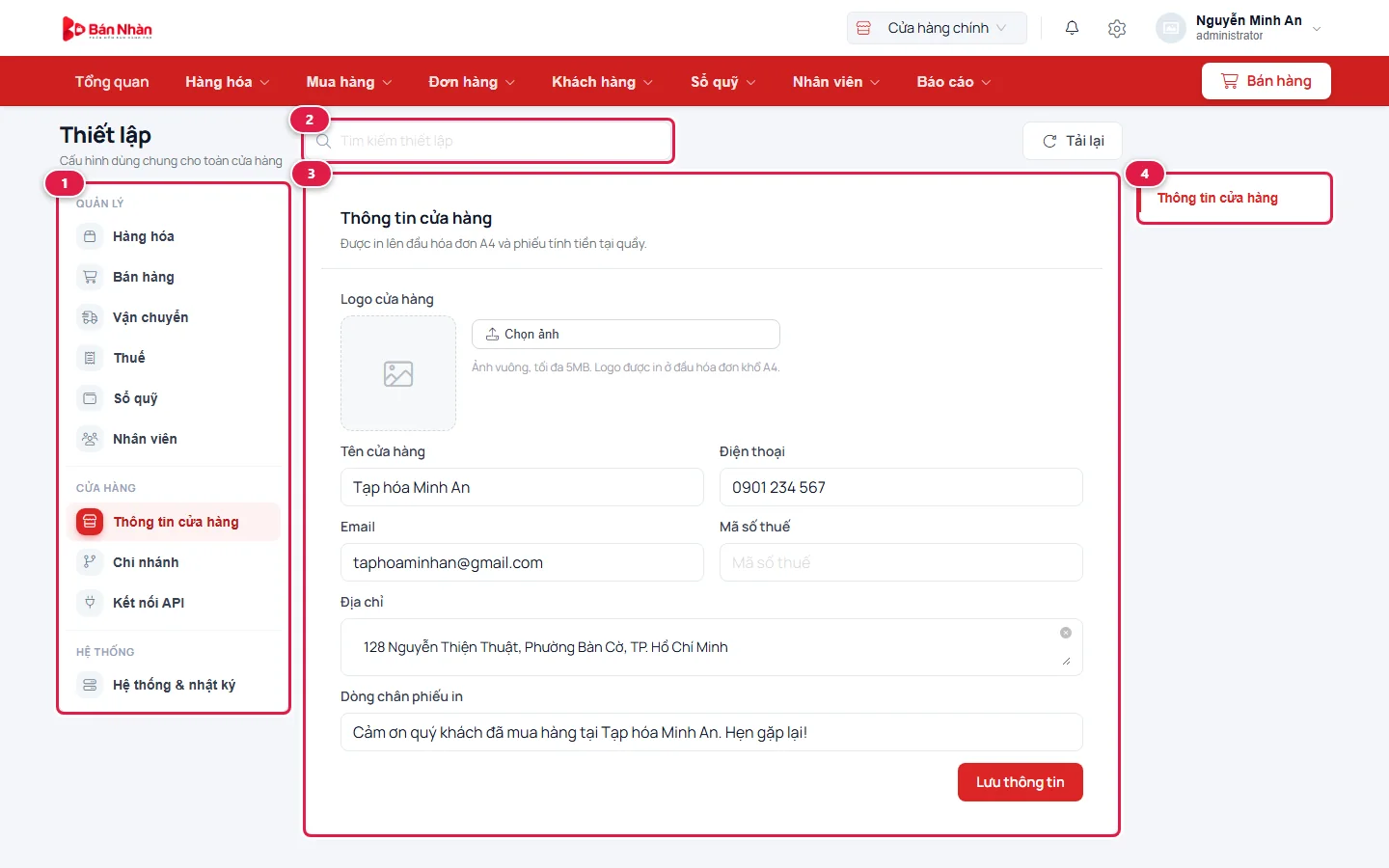Click the Điện thoại input field
Image resolution: width=1389 pixels, height=868 pixels.
click(x=901, y=487)
